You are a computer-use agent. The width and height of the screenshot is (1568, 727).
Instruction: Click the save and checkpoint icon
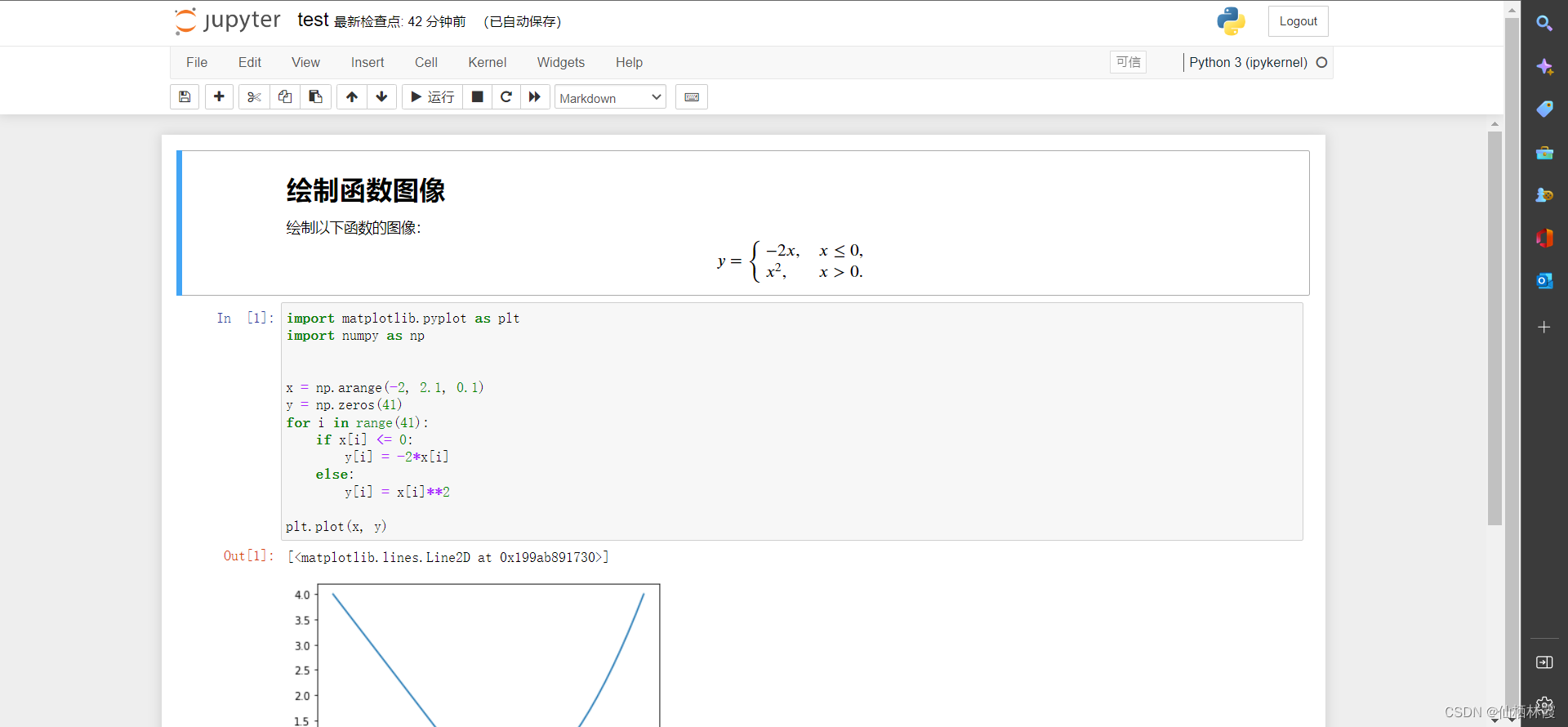[185, 97]
